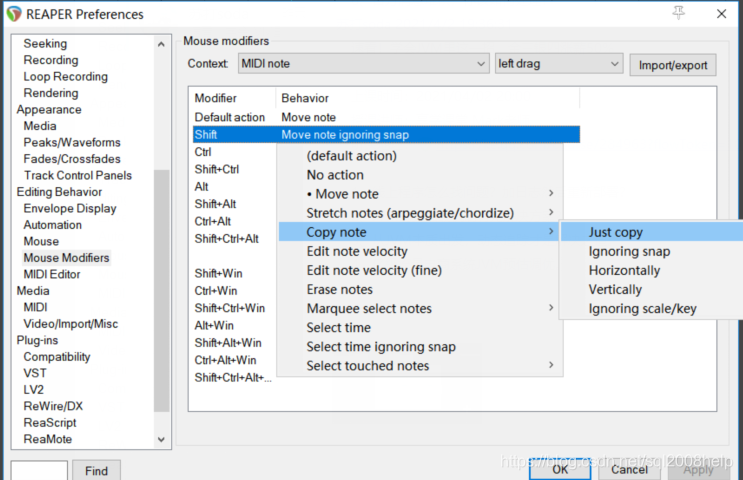Screen dimensions: 743x480
Task: Choose Select time menu entry
Action: pyautogui.click(x=420, y=327)
